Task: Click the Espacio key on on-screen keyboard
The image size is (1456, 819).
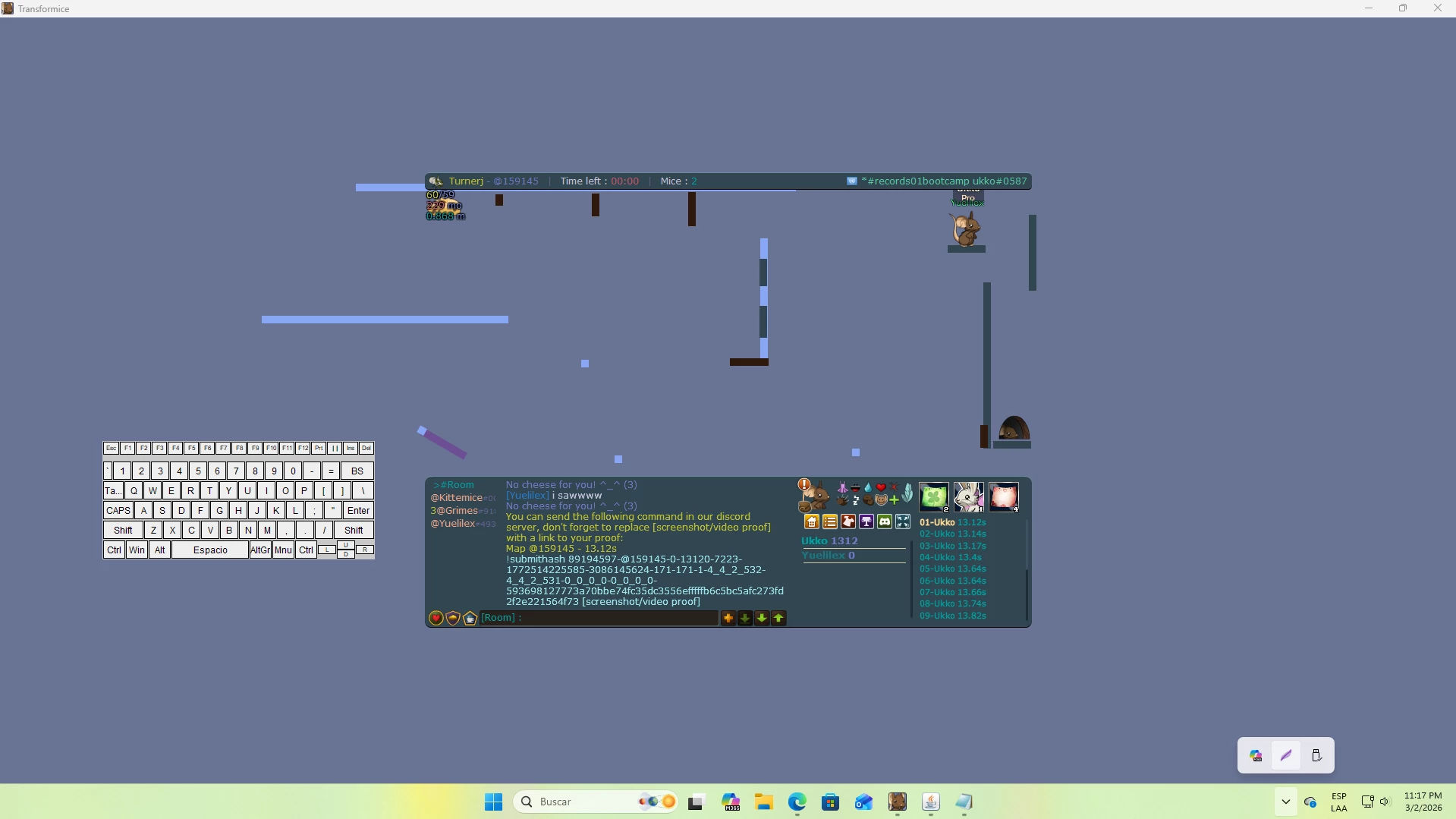Action: coord(210,550)
